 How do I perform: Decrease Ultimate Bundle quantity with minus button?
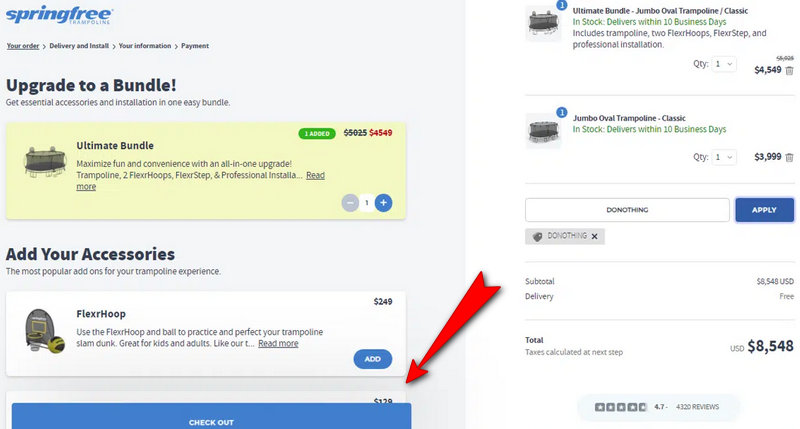tap(350, 203)
